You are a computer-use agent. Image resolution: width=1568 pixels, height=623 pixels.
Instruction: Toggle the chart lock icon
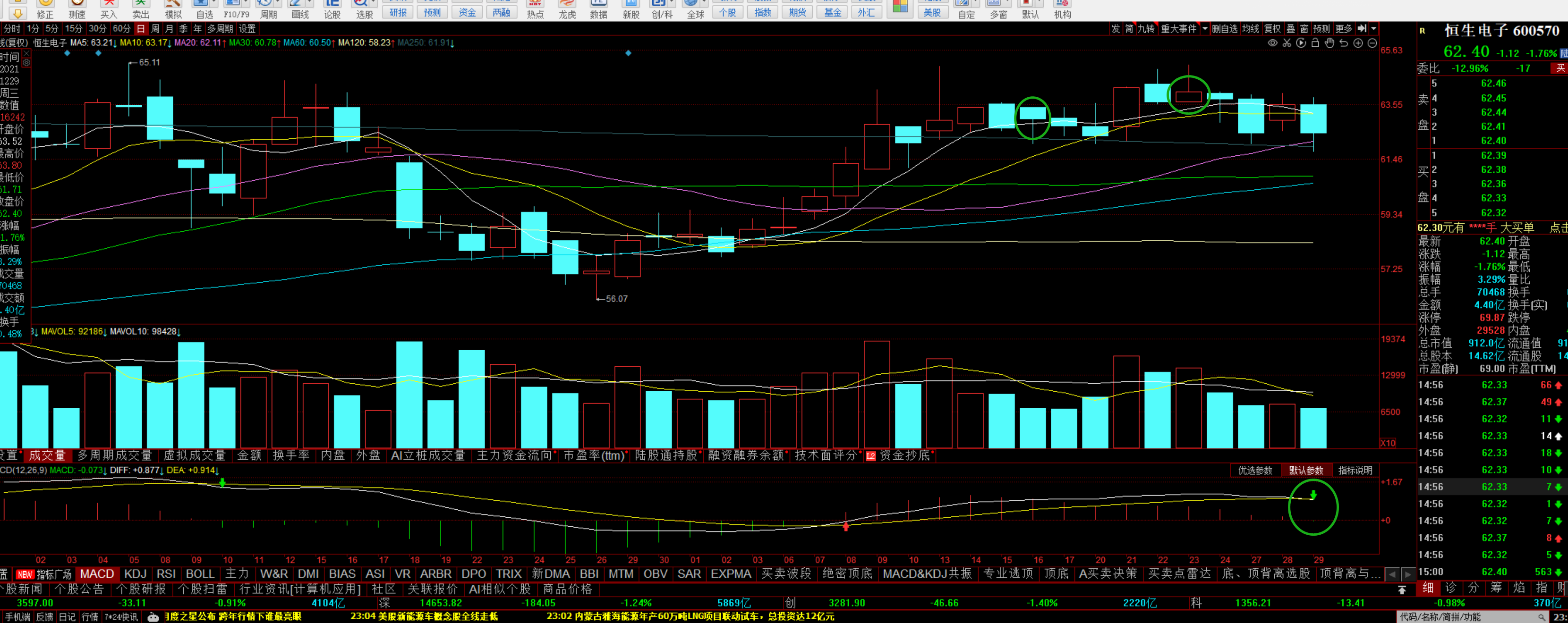pyautogui.click(x=1315, y=43)
